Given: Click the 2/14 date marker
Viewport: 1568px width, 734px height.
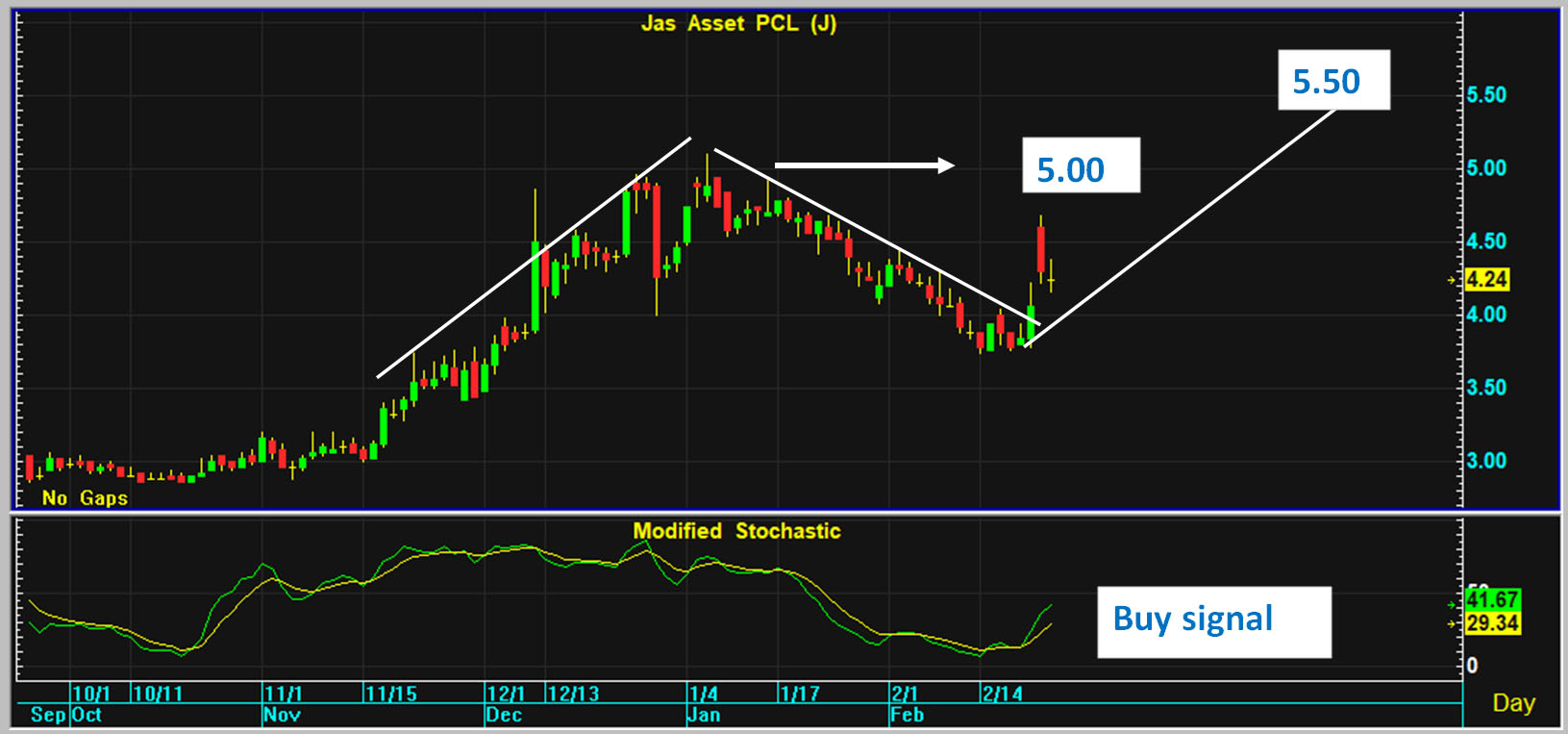Looking at the screenshot, I should pos(1003,694).
